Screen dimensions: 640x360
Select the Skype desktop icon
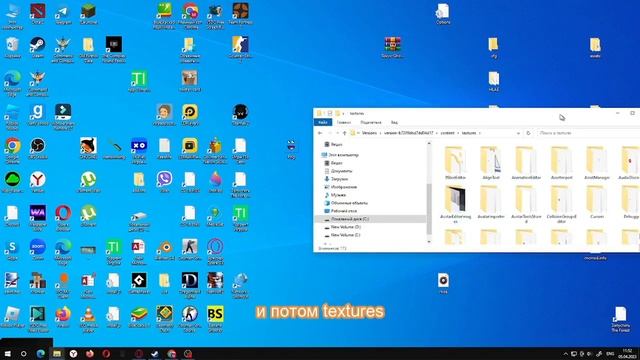[12, 249]
